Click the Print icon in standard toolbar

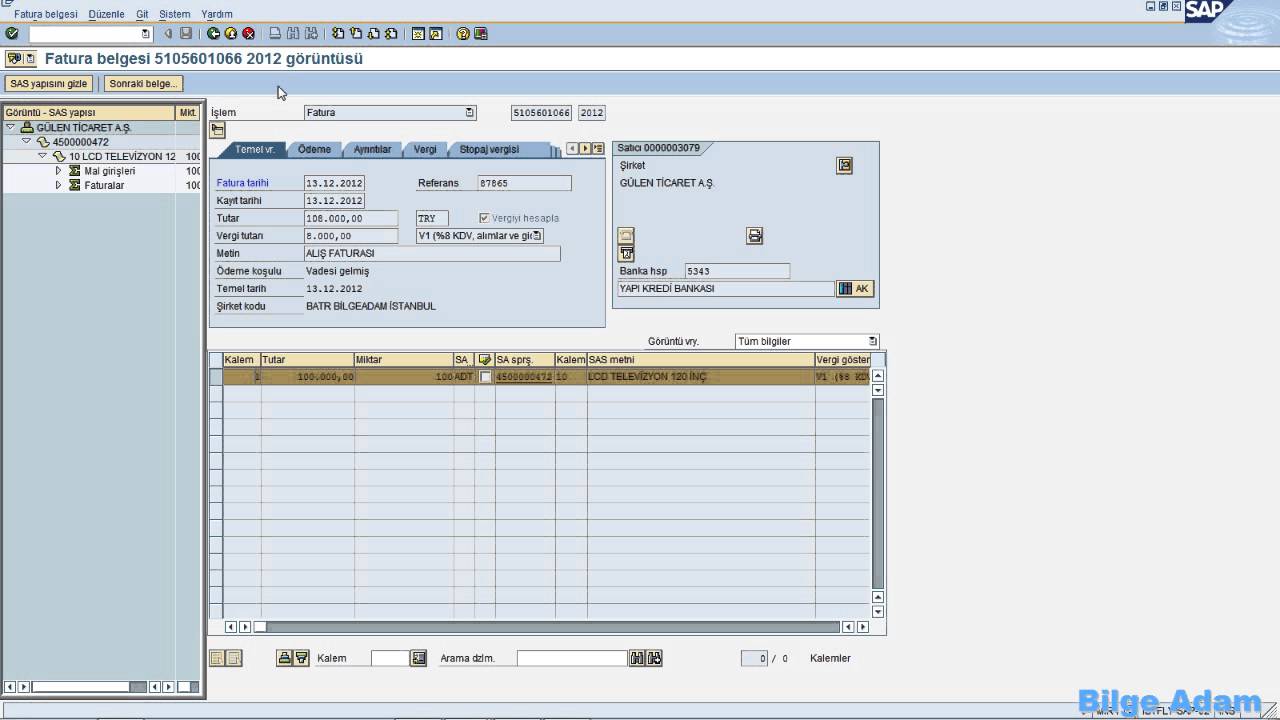[276, 34]
